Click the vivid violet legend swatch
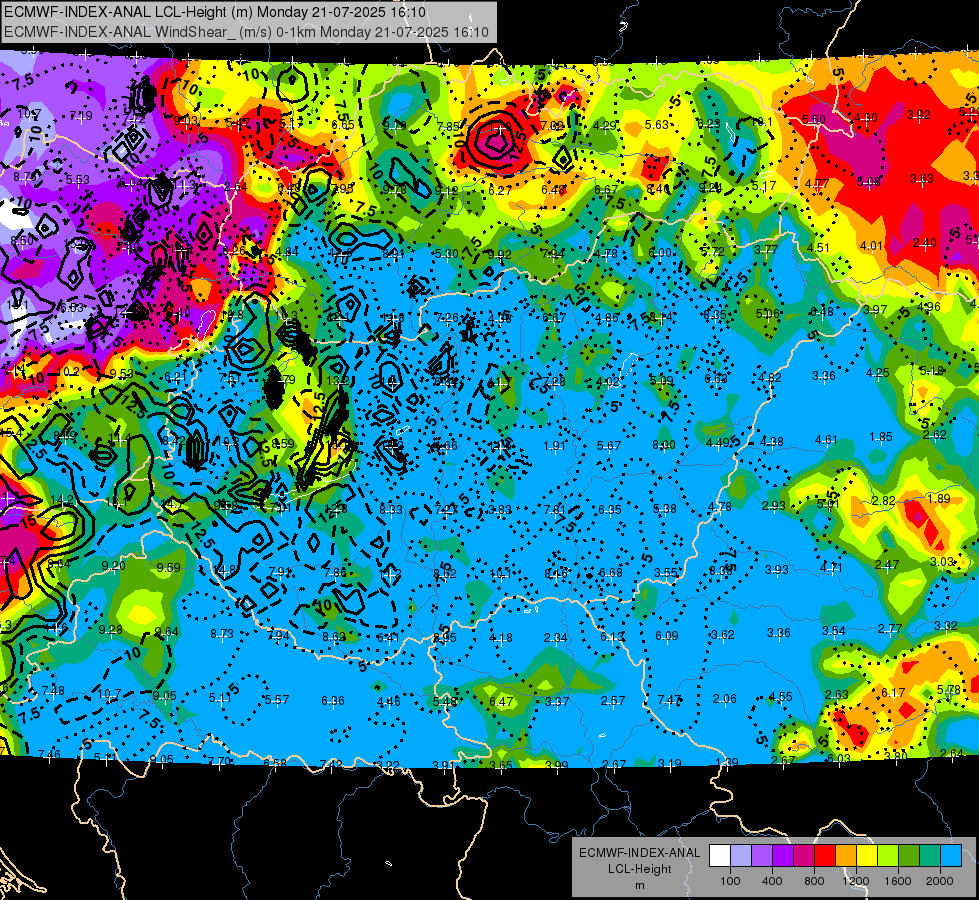This screenshot has width=979, height=900. (x=783, y=856)
